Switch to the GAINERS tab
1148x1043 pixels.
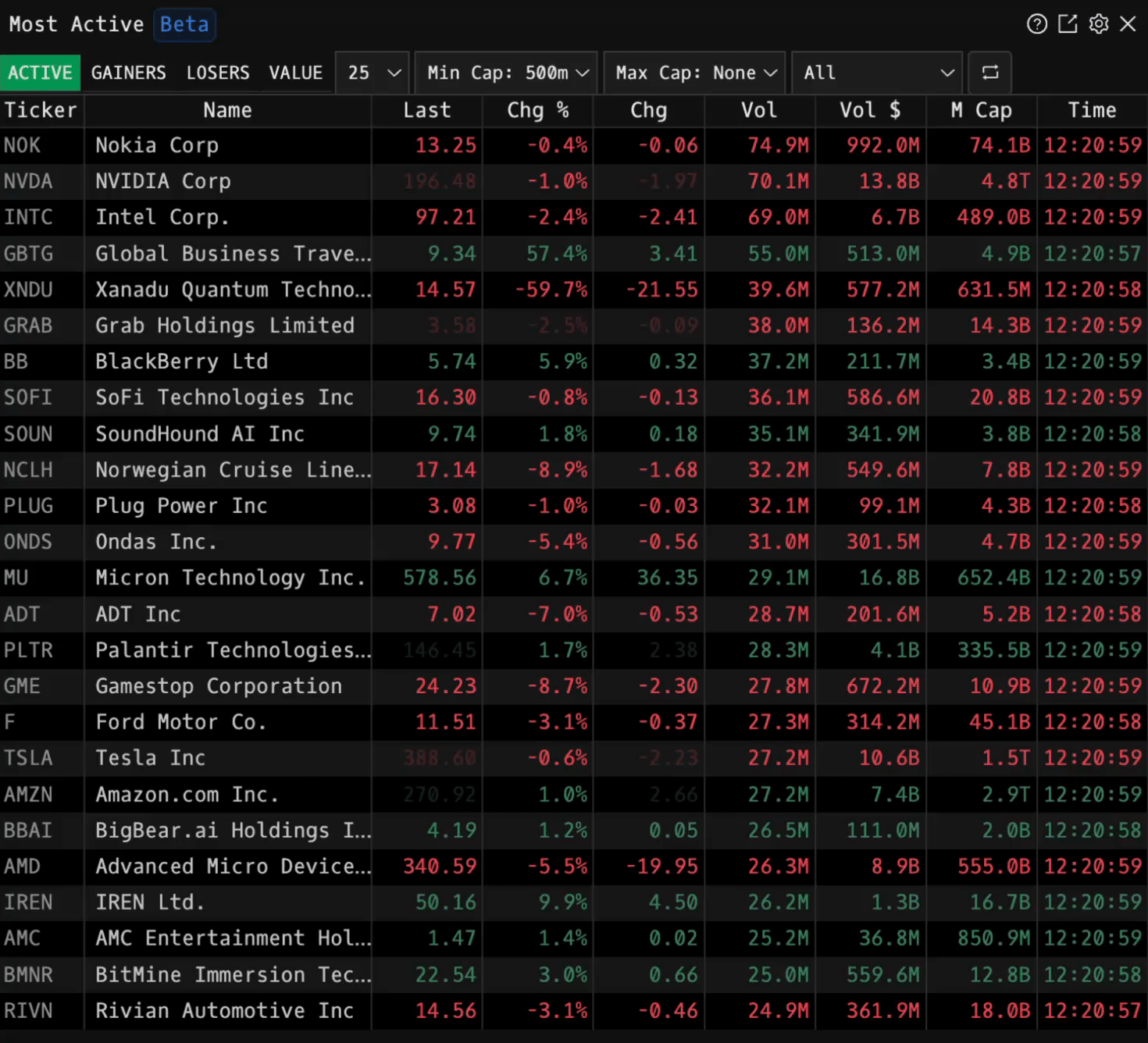(129, 73)
